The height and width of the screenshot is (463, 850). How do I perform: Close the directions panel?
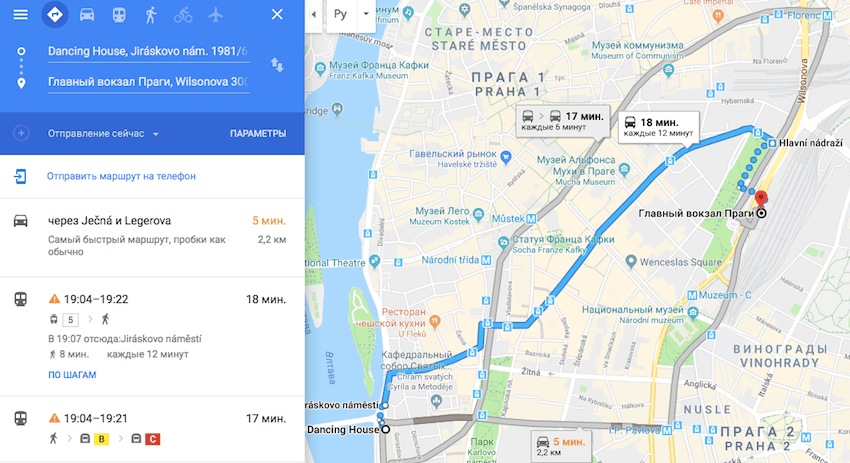(x=277, y=15)
